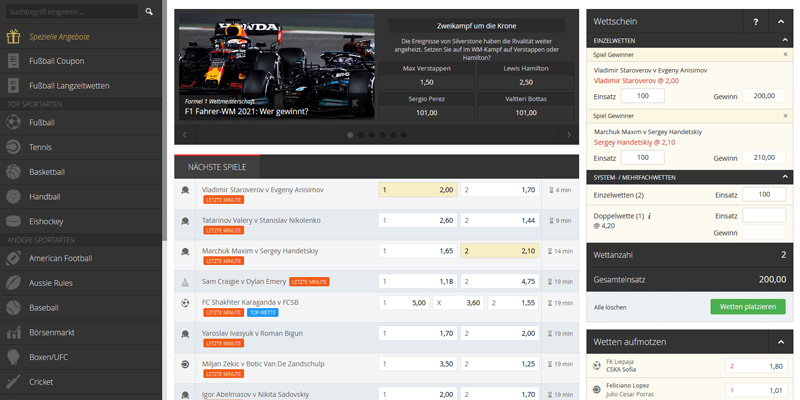Select the Eishockey puck icon

coord(13,221)
